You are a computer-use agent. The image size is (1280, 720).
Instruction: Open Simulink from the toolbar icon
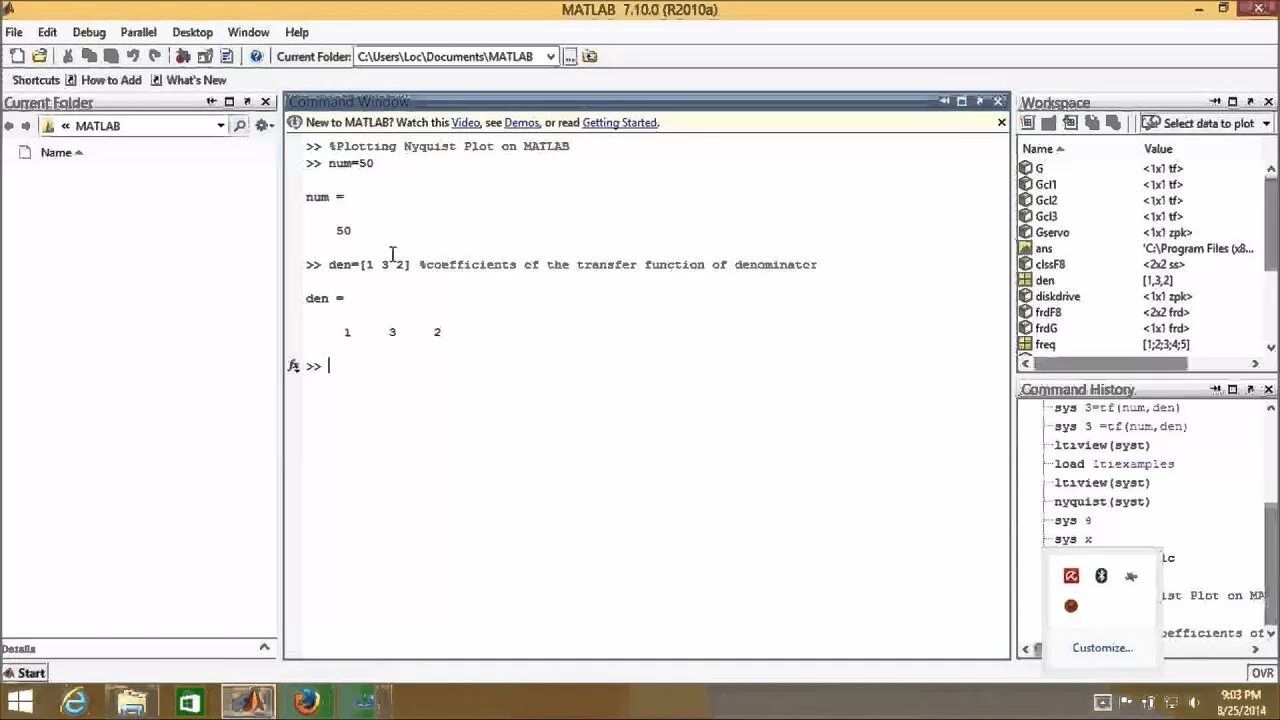coord(183,57)
